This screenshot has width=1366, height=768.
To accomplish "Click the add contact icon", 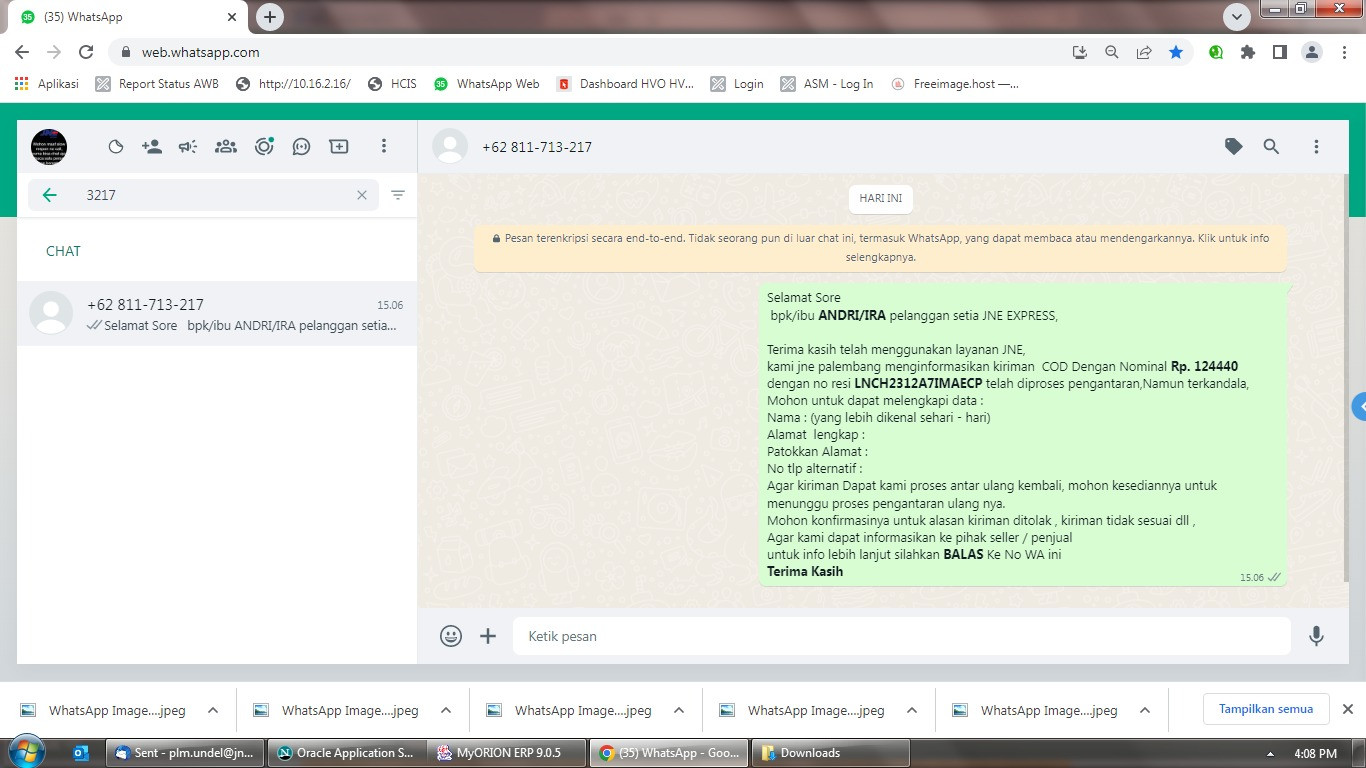I will pyautogui.click(x=152, y=147).
